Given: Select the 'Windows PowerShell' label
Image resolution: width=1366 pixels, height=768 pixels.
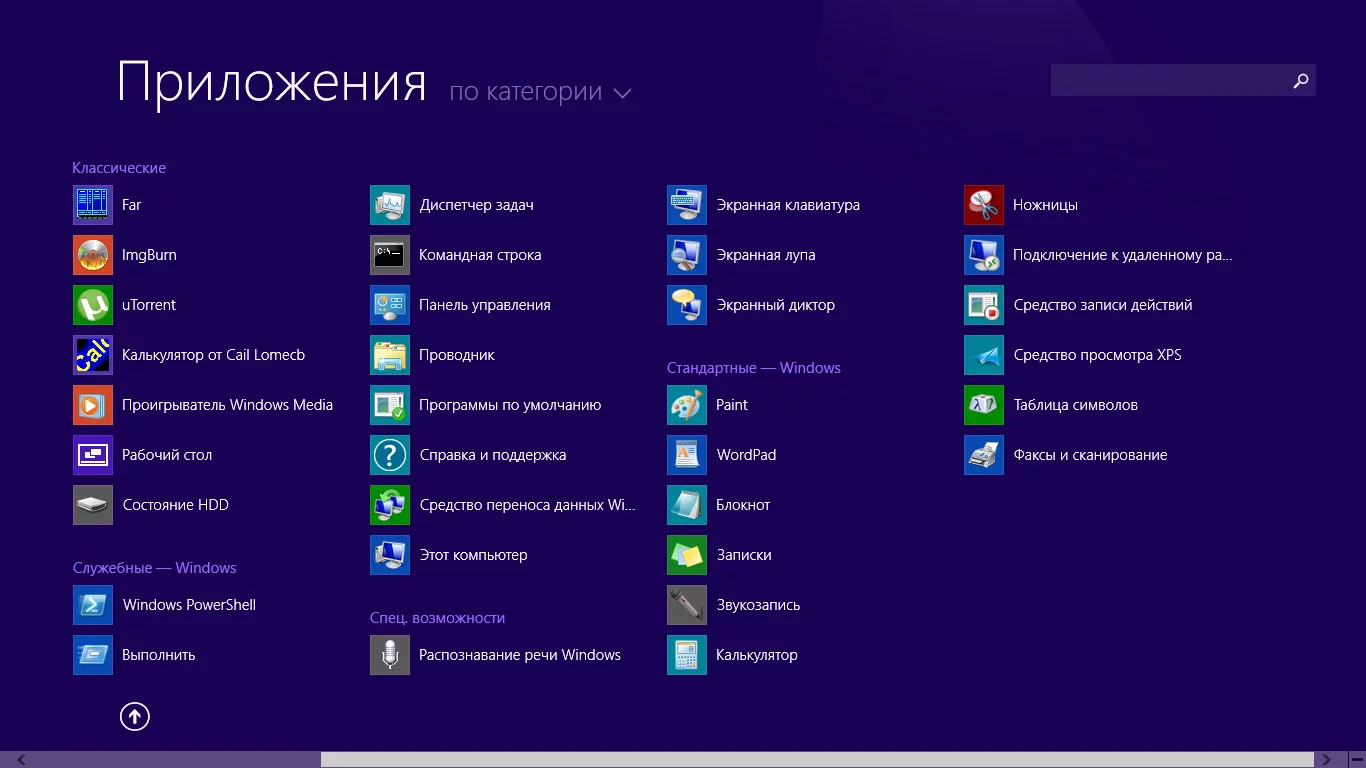Looking at the screenshot, I should click(189, 605).
